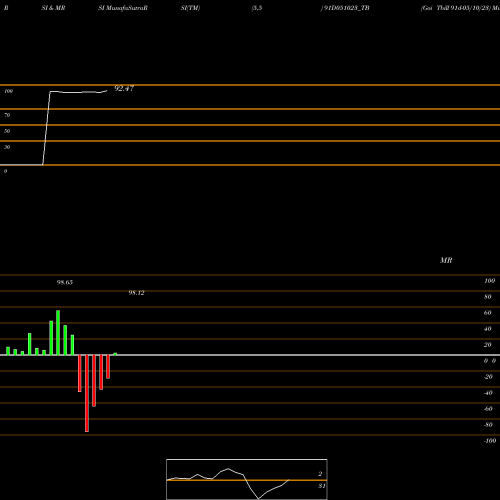Click the '31' label in the mini chart

(x=322, y=486)
